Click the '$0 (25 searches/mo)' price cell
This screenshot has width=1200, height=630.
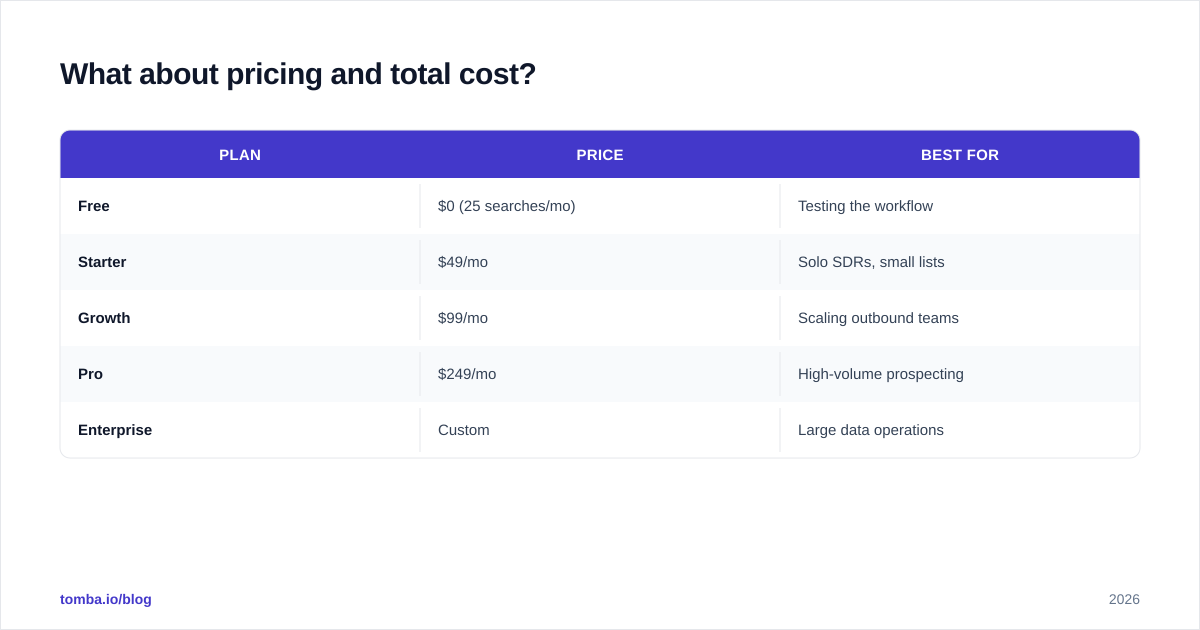point(600,206)
